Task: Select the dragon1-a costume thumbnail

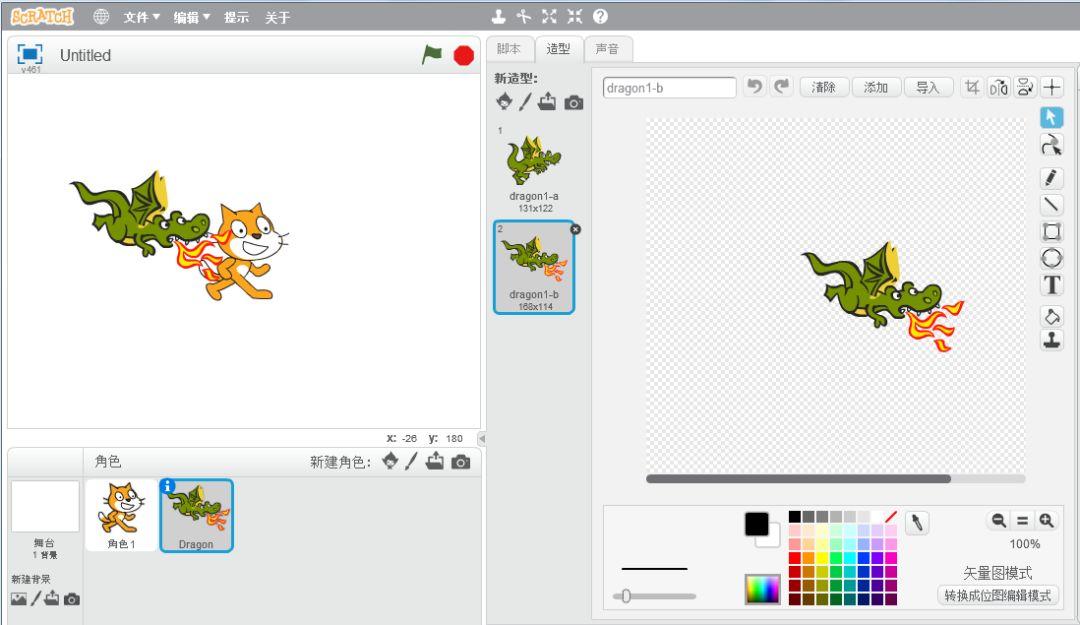Action: coord(534,169)
